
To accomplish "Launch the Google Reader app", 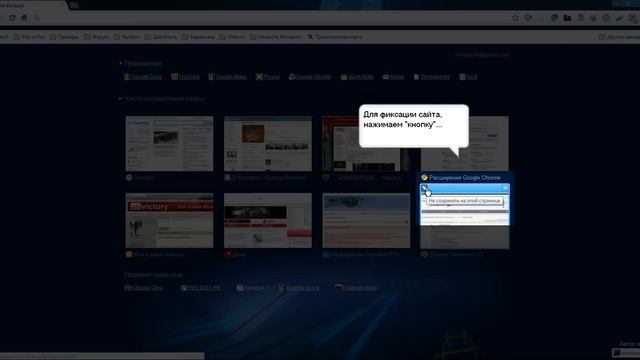I will 310,77.
